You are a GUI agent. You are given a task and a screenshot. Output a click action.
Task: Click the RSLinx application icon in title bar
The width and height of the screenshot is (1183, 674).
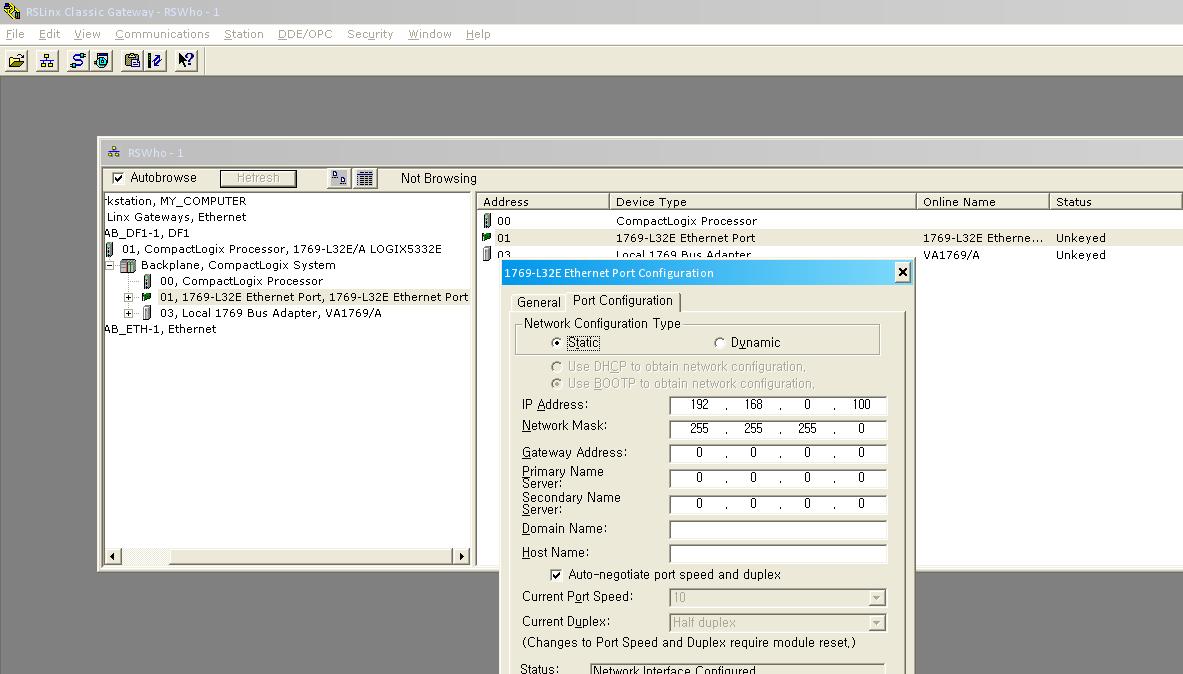tap(11, 11)
